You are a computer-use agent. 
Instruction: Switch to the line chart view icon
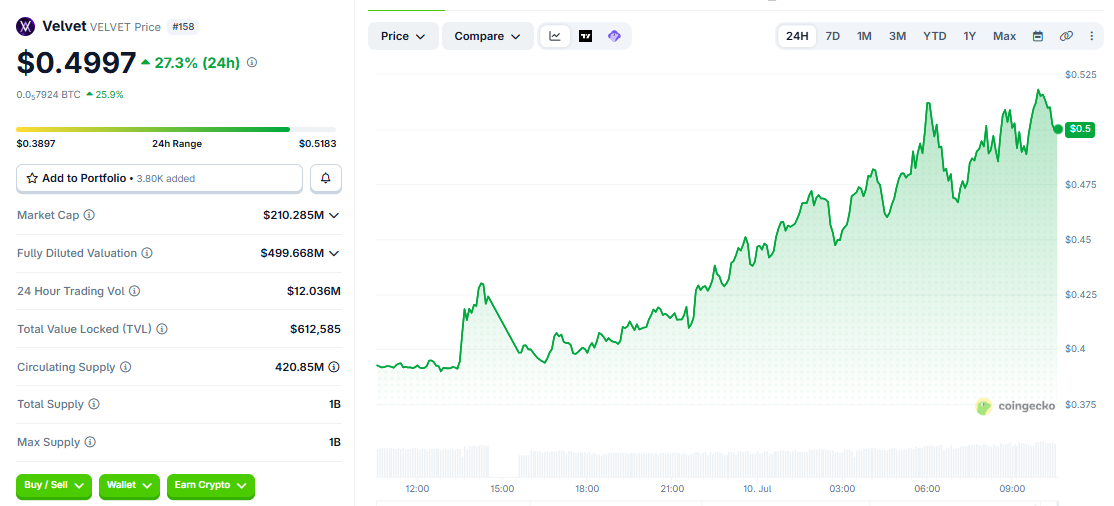point(555,36)
